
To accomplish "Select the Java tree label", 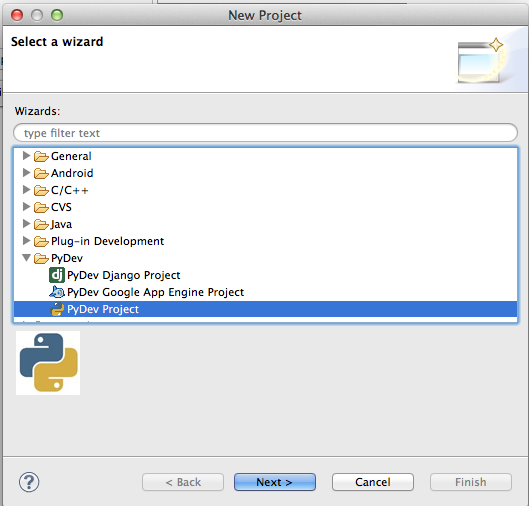I will pos(61,224).
